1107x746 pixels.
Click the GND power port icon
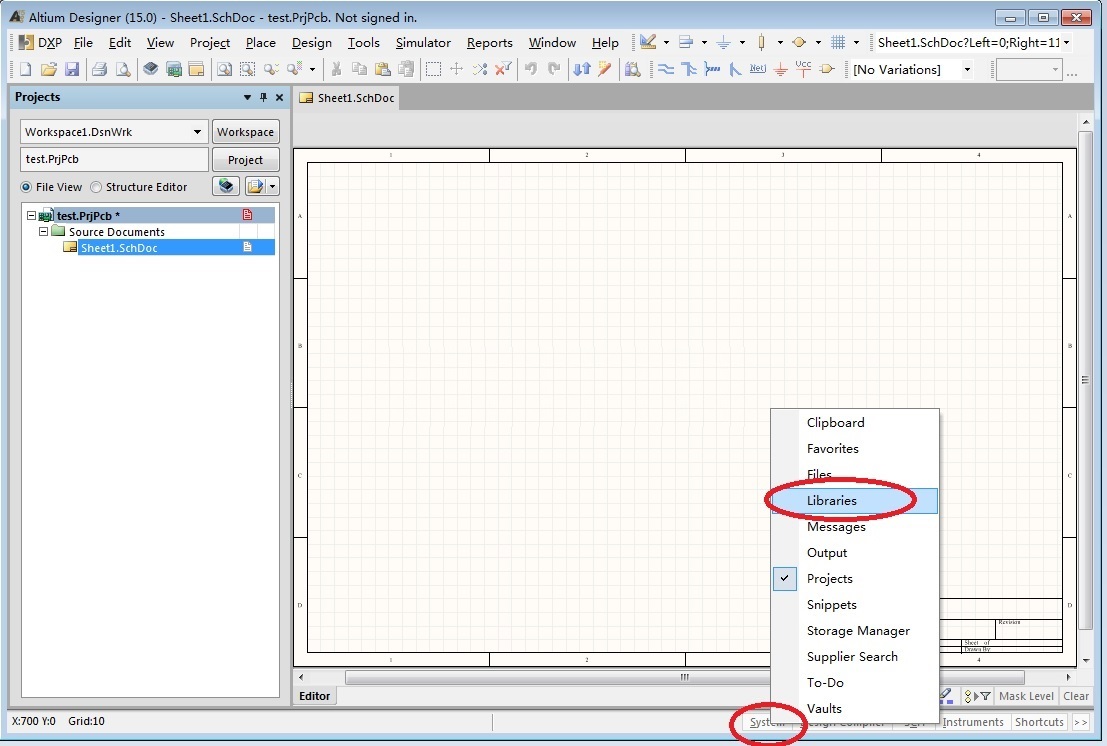pyautogui.click(x=780, y=69)
